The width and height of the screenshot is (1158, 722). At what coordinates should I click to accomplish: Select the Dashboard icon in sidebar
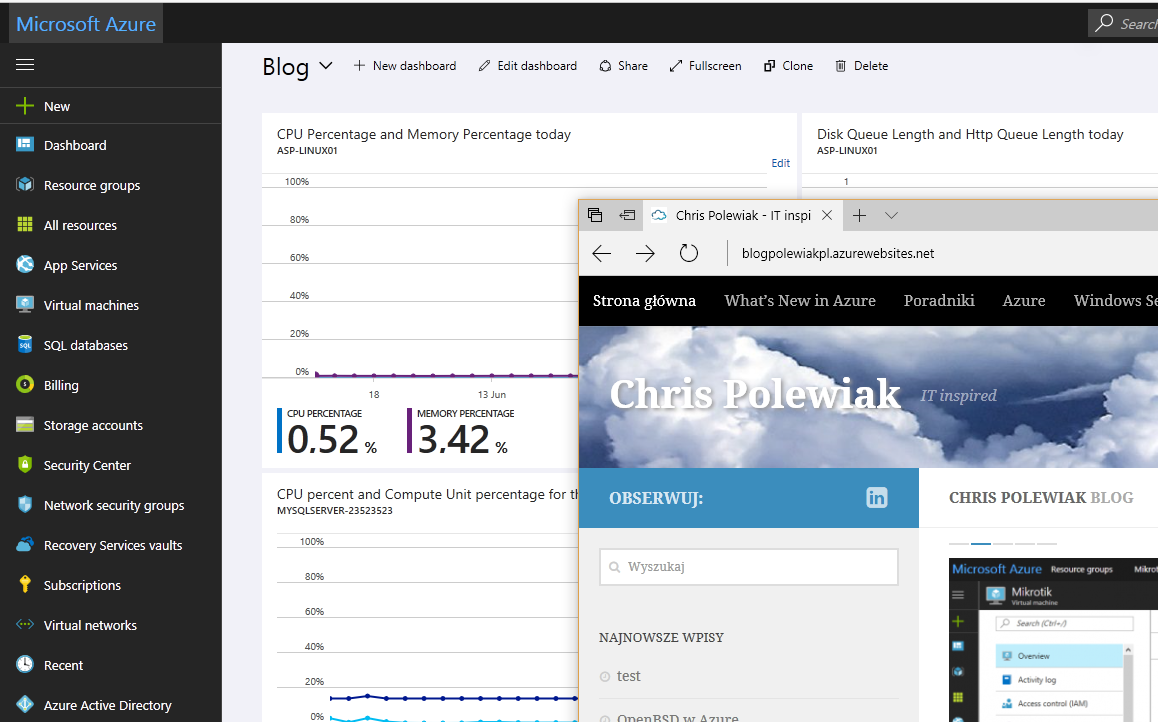click(25, 145)
